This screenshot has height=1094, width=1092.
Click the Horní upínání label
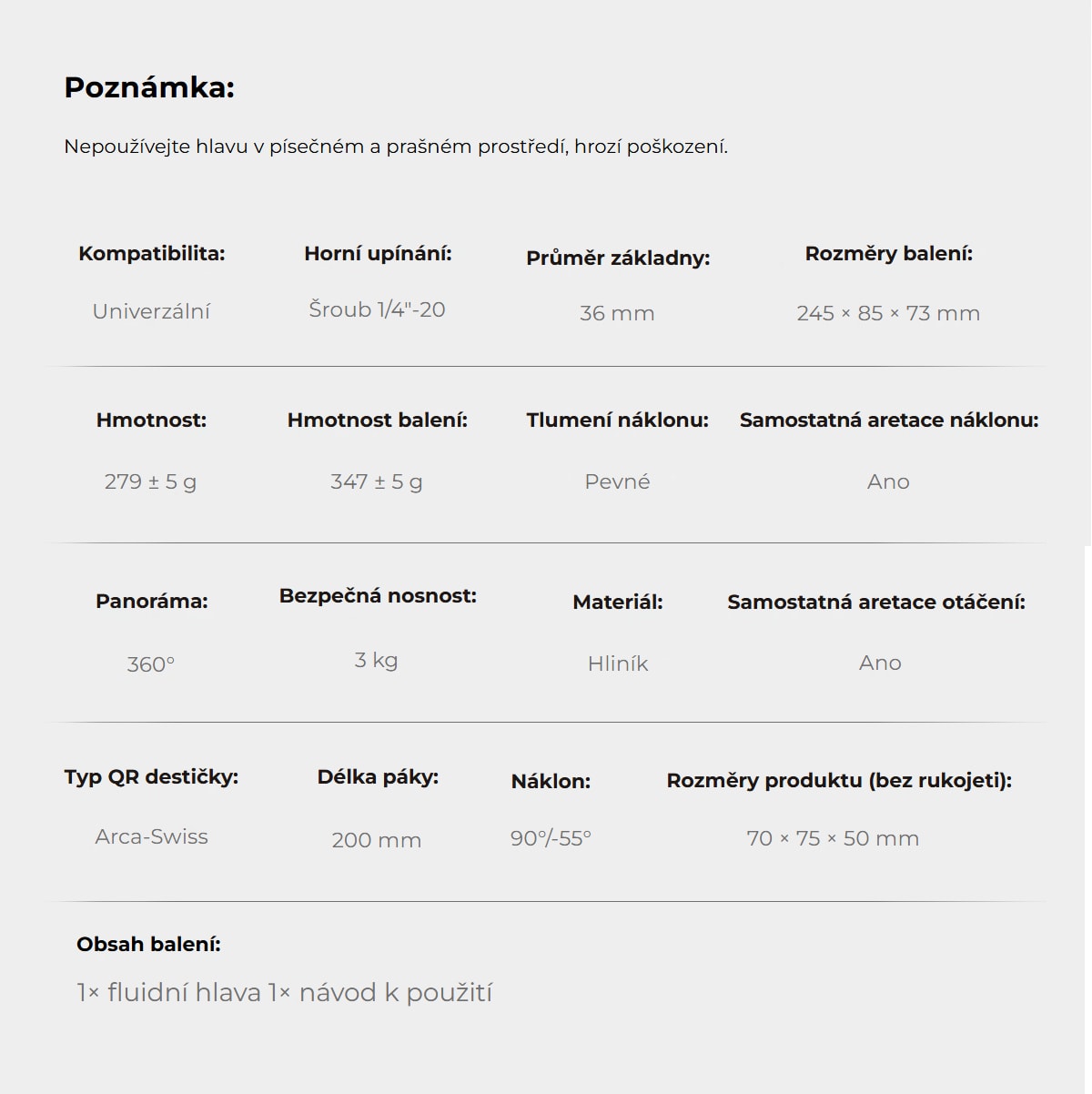378,254
